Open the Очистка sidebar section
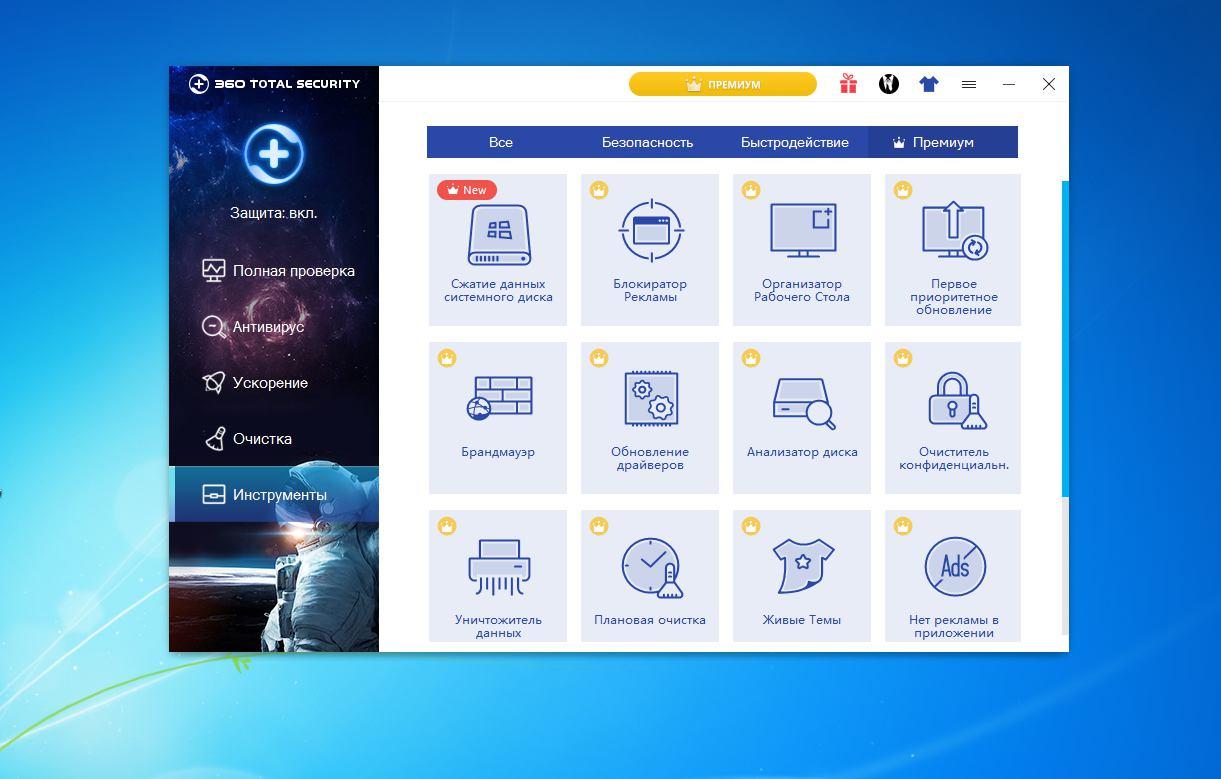 pyautogui.click(x=262, y=439)
